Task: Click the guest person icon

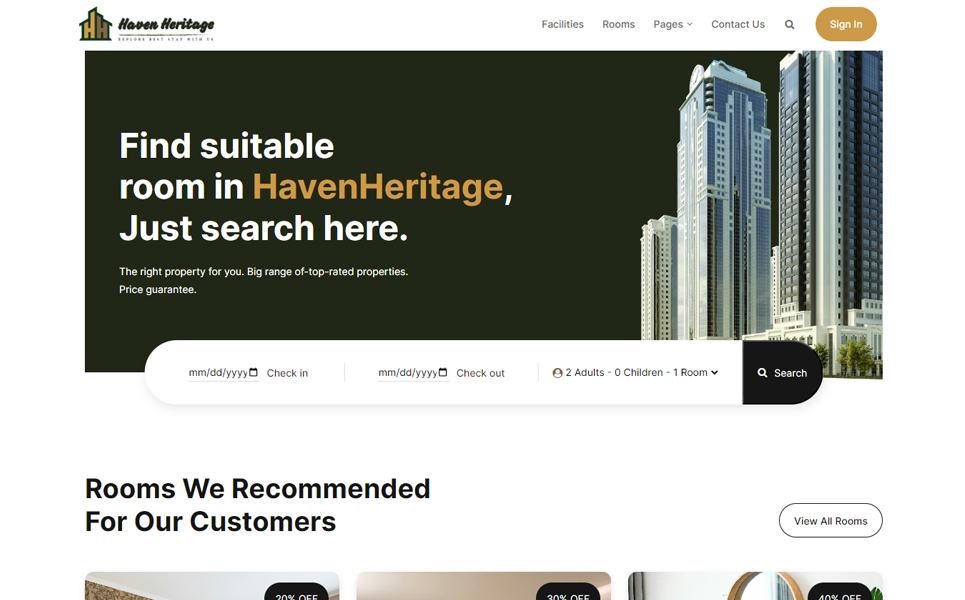Action: pos(558,373)
